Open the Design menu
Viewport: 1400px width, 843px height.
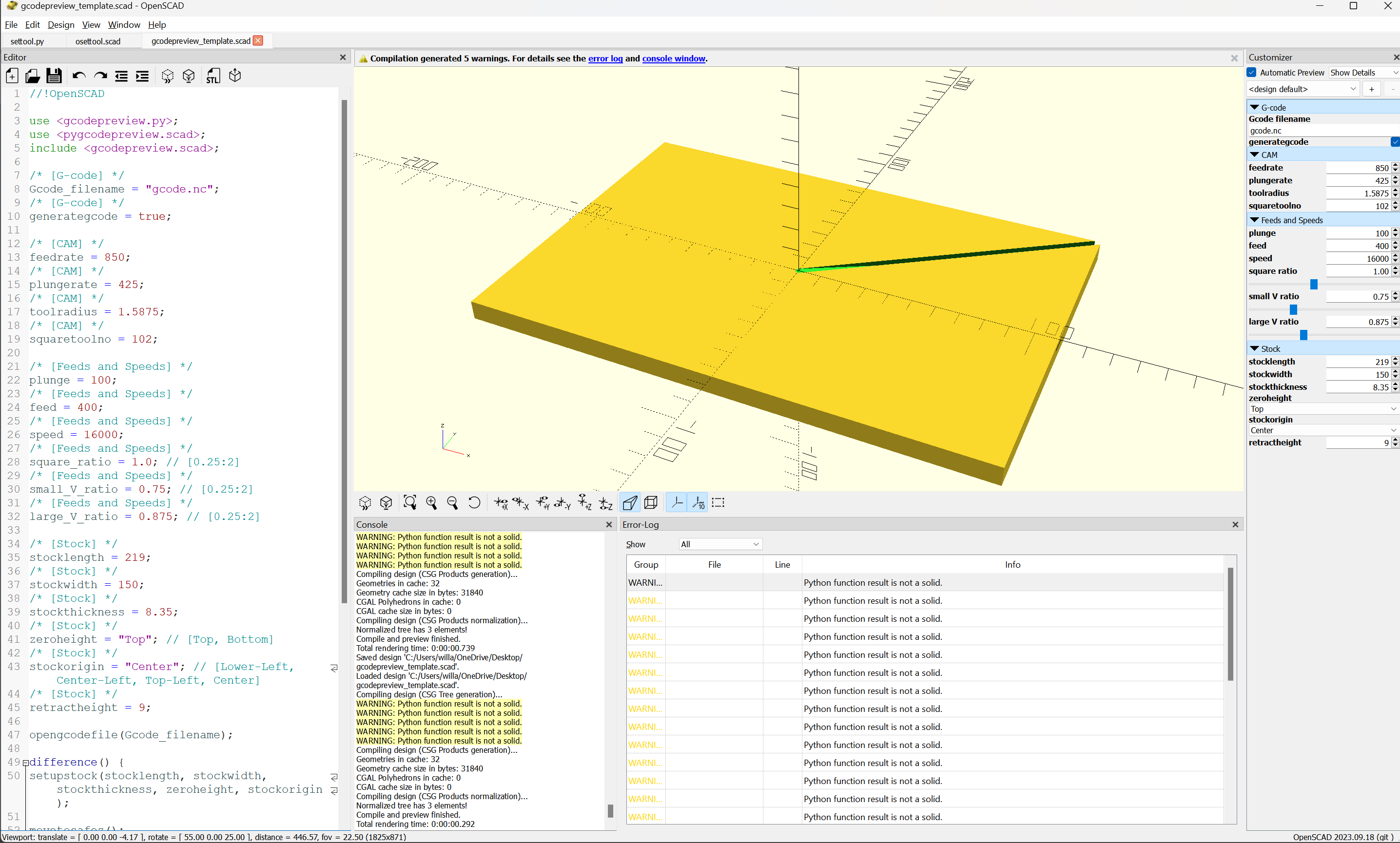[x=60, y=25]
